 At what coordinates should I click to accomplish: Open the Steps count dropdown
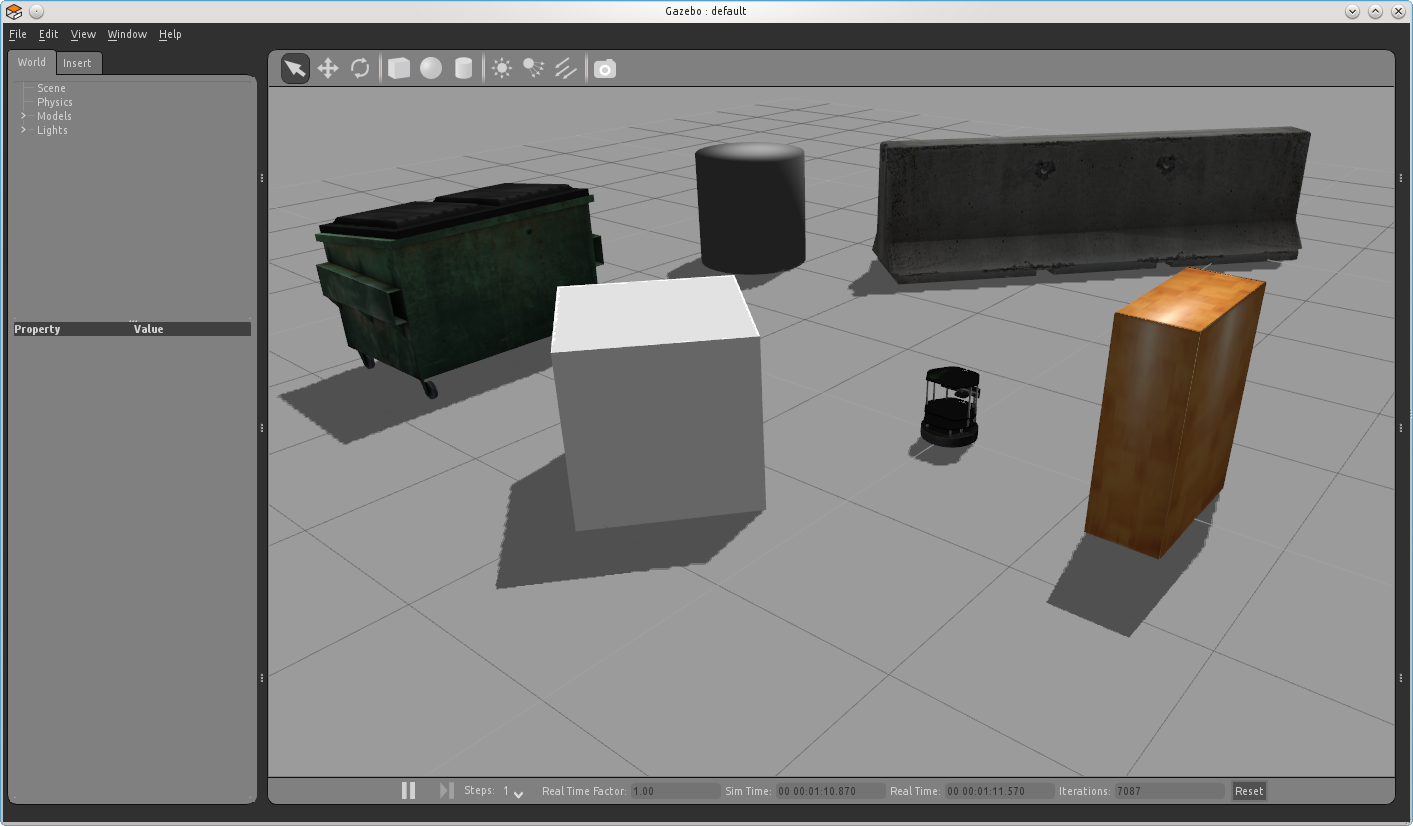pos(518,792)
